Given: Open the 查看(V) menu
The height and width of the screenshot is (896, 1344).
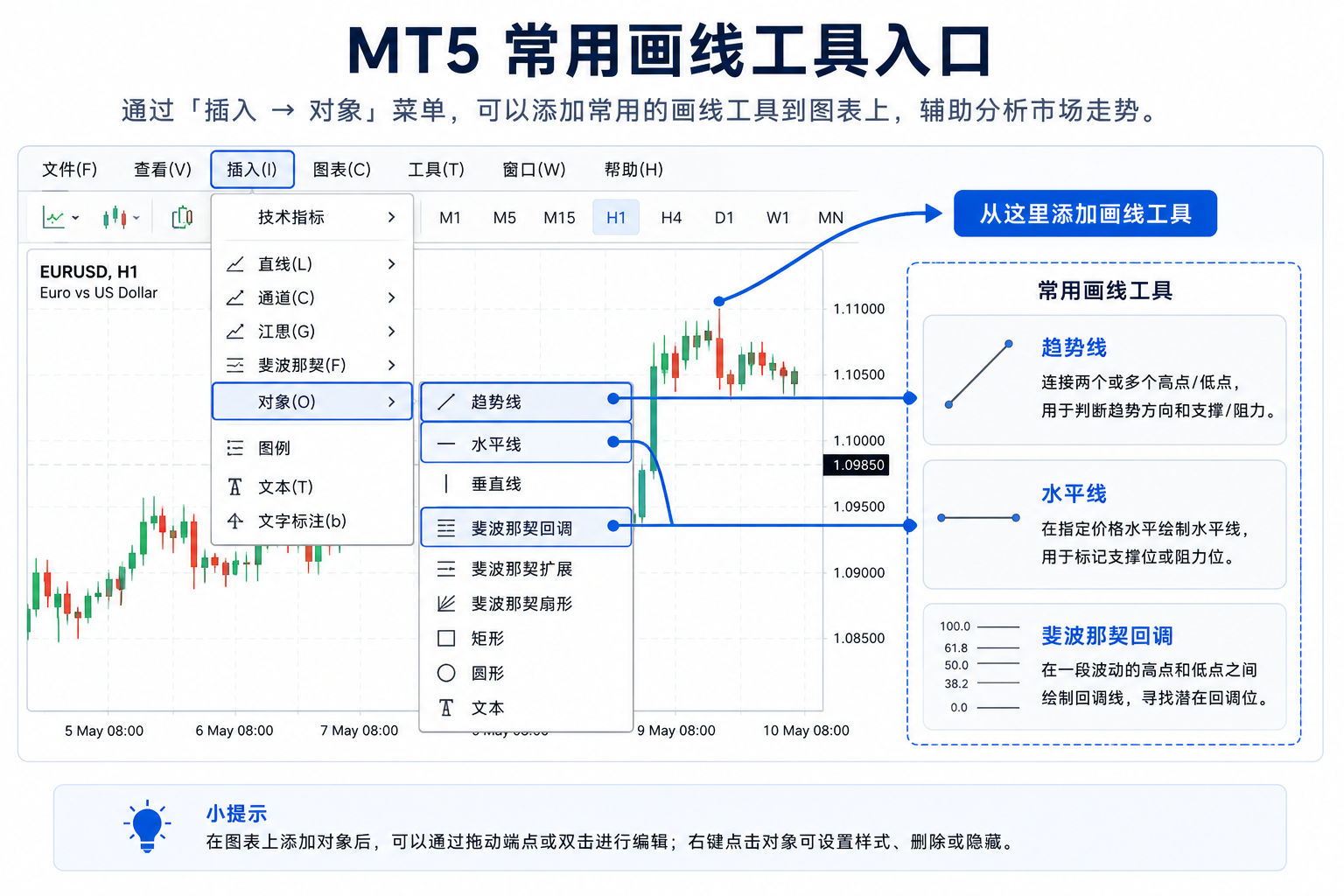Looking at the screenshot, I should click(163, 170).
